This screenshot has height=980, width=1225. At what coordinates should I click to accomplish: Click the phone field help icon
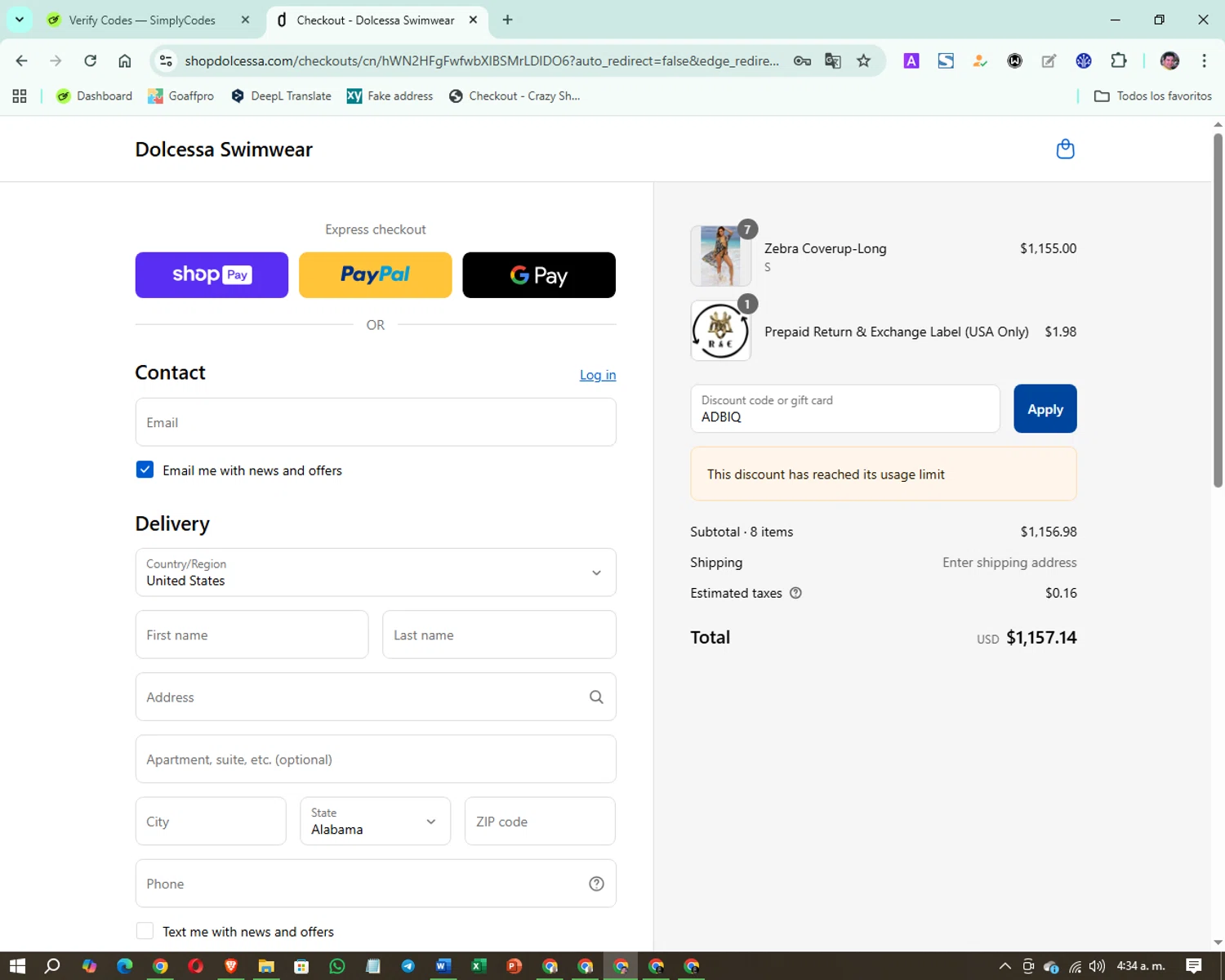(596, 884)
